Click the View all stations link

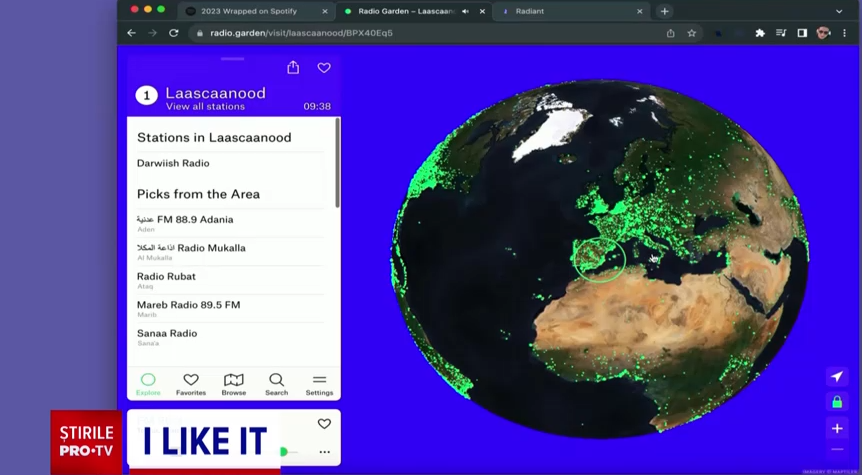pyautogui.click(x=205, y=106)
